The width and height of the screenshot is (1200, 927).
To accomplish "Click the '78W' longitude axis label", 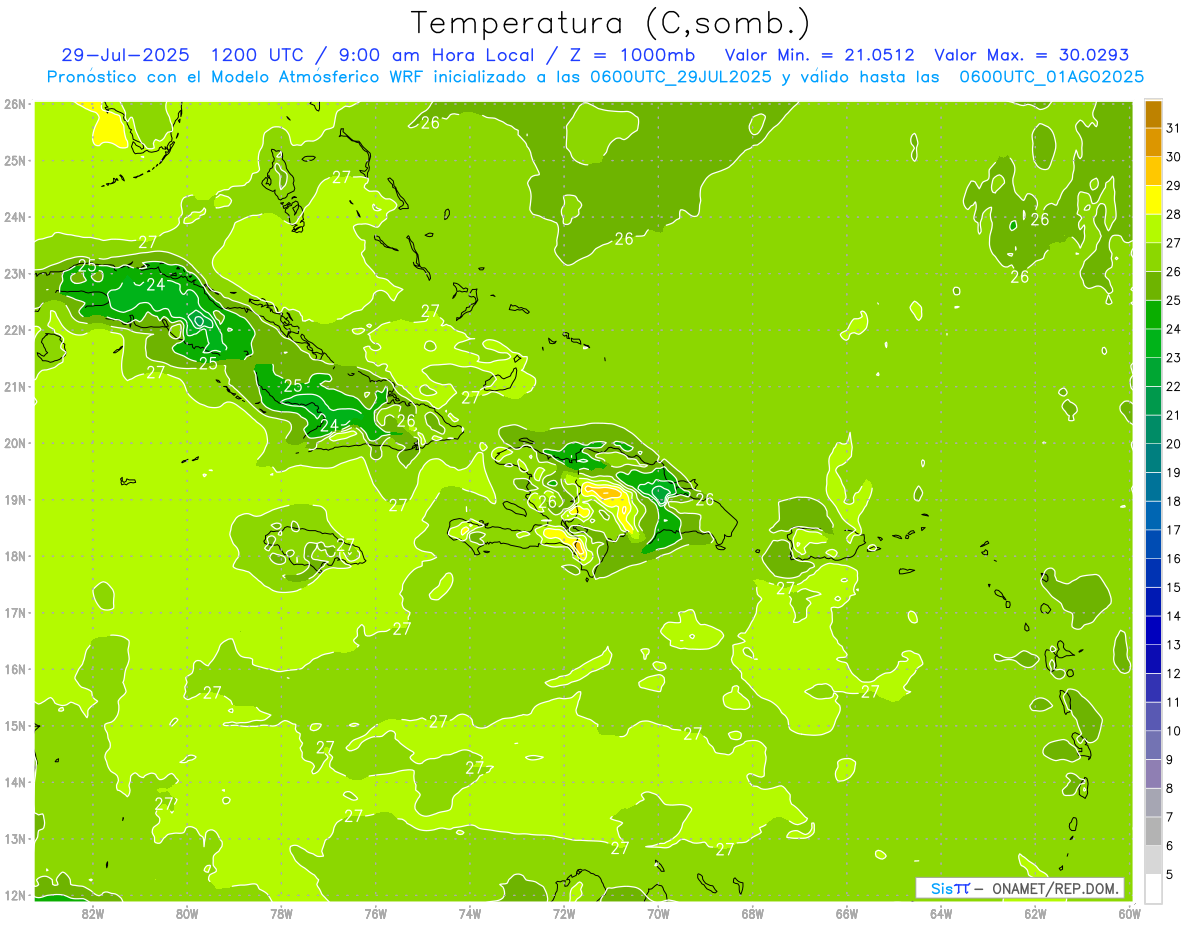I will tap(281, 913).
